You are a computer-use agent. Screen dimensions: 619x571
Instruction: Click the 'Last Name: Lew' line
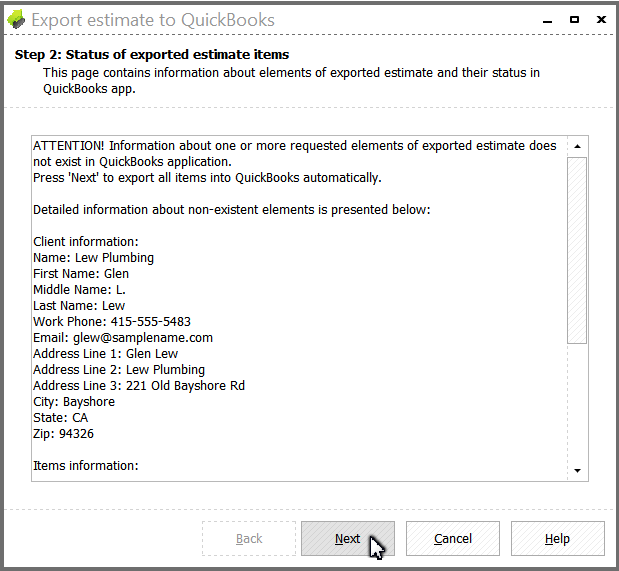[x=79, y=306]
